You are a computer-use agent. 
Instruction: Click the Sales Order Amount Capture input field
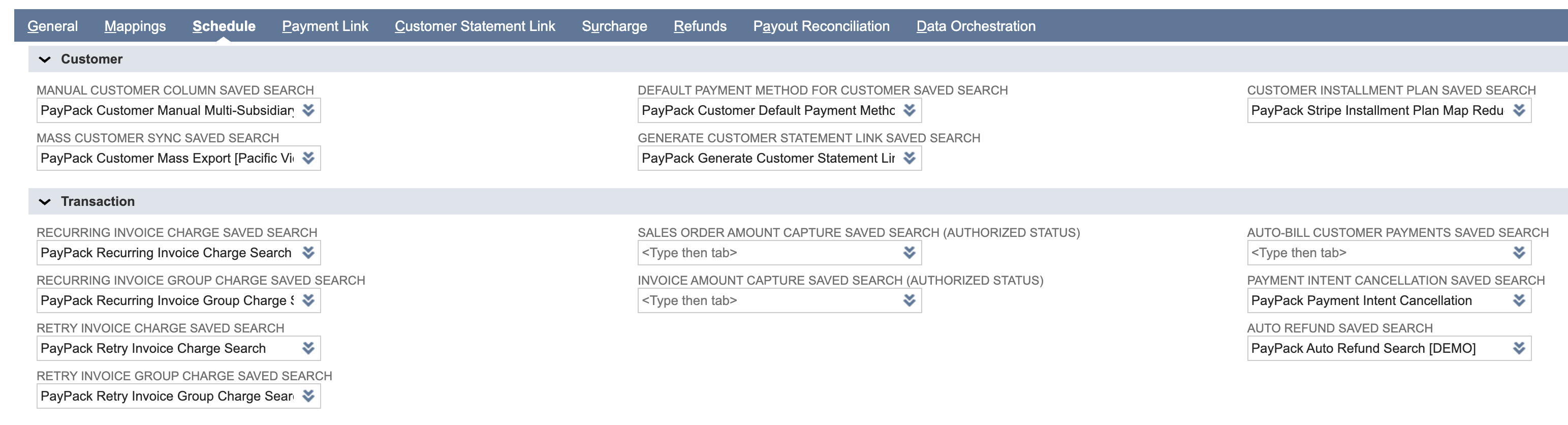coord(761,253)
